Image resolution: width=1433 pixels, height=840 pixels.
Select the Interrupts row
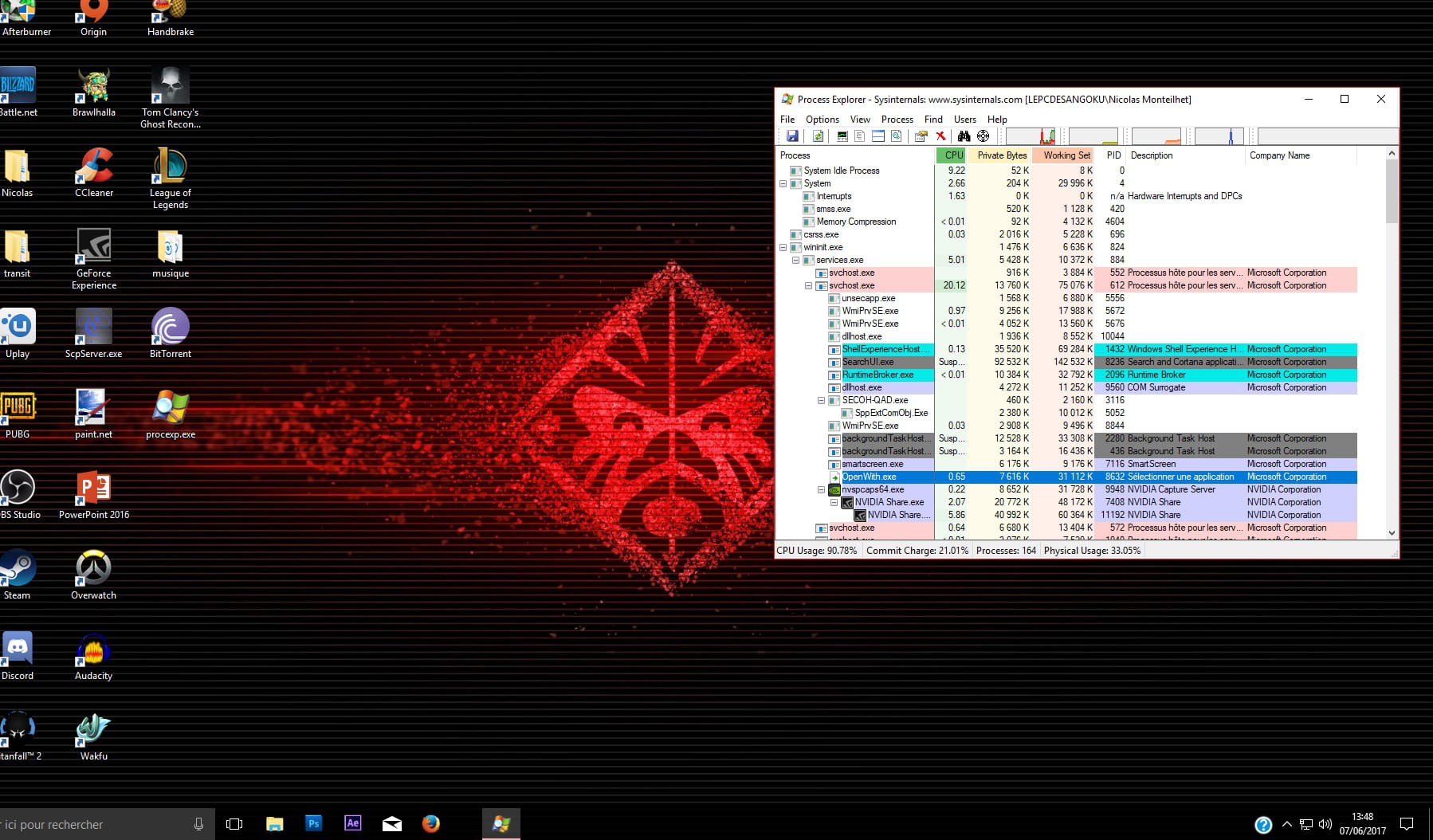click(1066, 196)
